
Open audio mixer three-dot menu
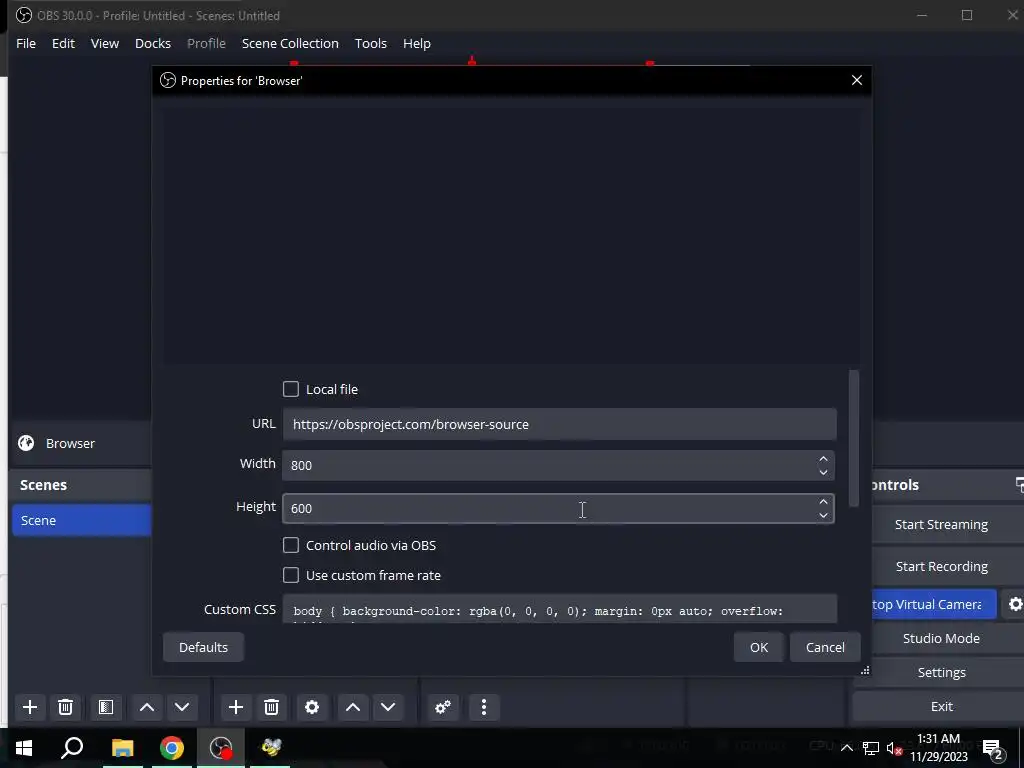pos(484,707)
